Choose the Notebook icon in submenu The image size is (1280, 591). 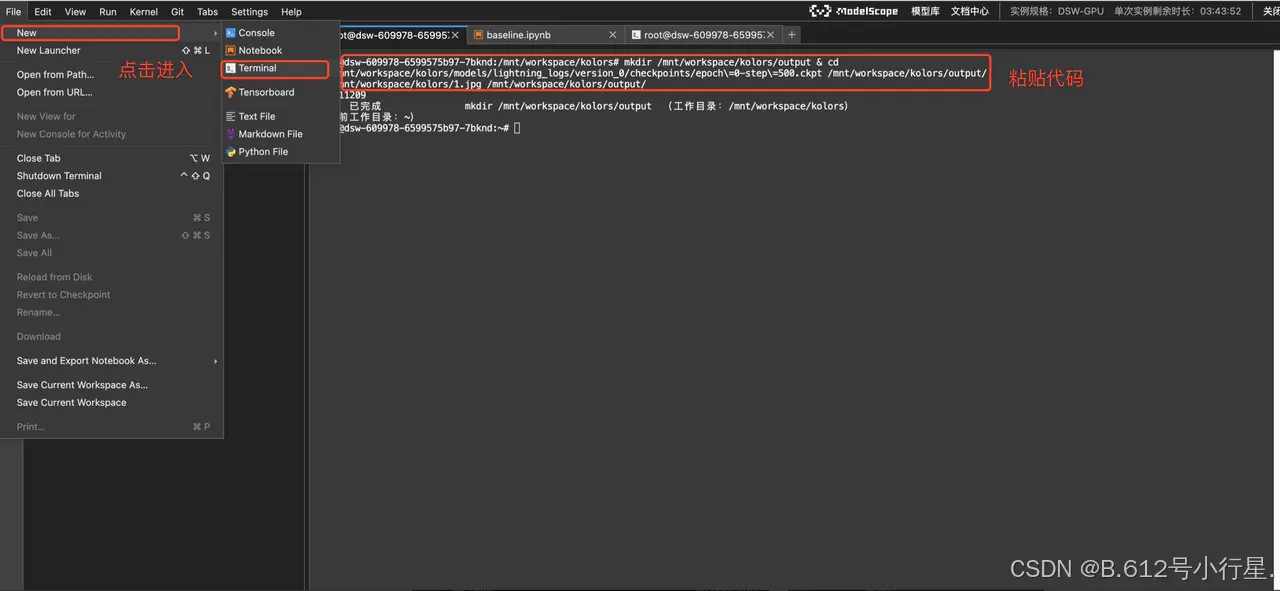[231, 50]
